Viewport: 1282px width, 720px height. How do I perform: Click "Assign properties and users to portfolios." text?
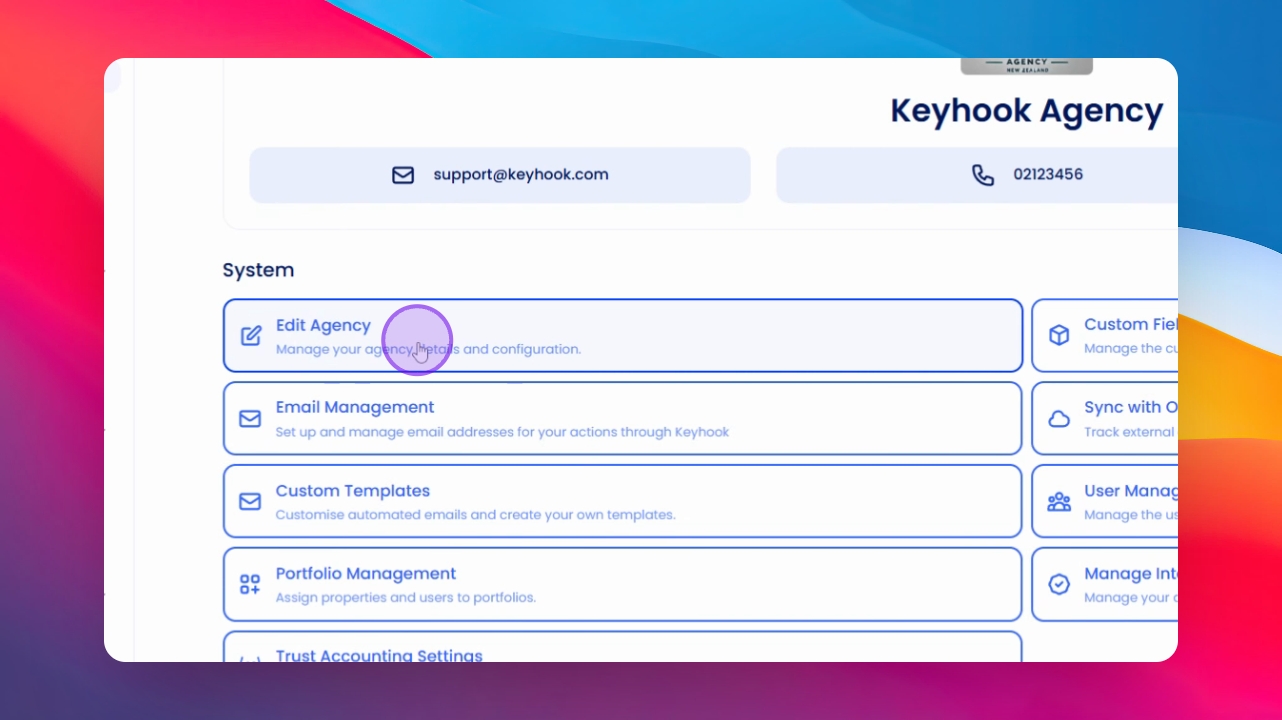pos(406,598)
